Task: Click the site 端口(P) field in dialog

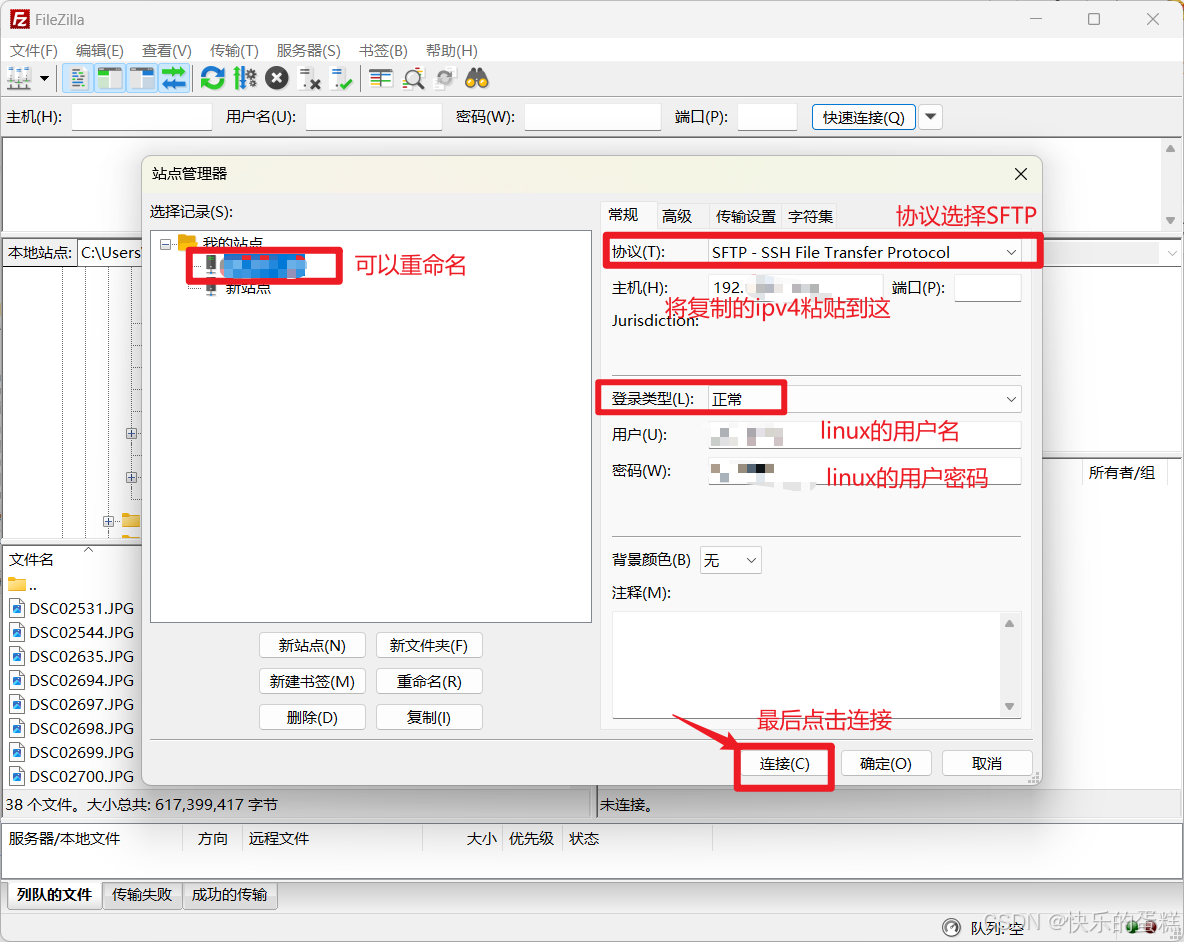Action: tap(988, 288)
